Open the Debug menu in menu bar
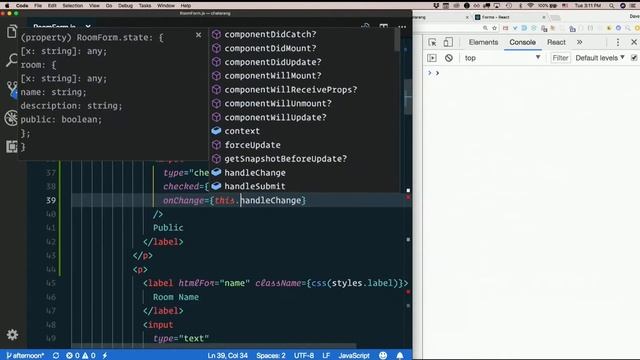The image size is (640, 360). click(125, 6)
